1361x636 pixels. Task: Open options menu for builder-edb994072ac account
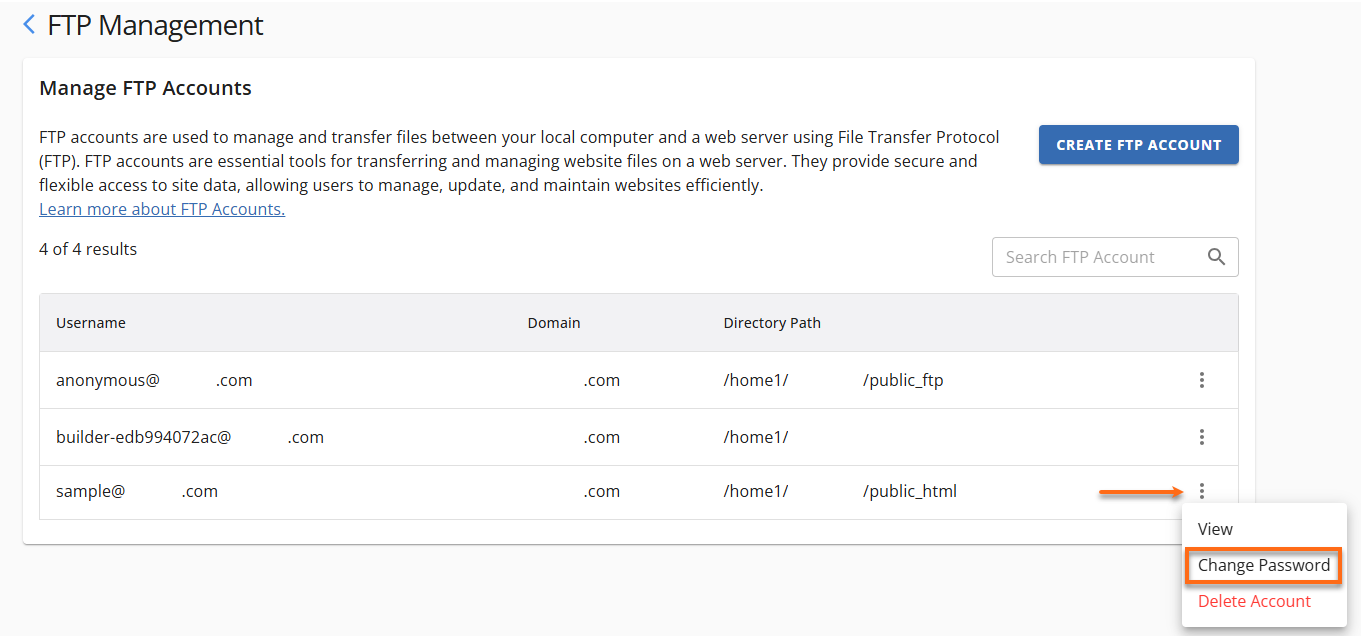pyautogui.click(x=1202, y=437)
